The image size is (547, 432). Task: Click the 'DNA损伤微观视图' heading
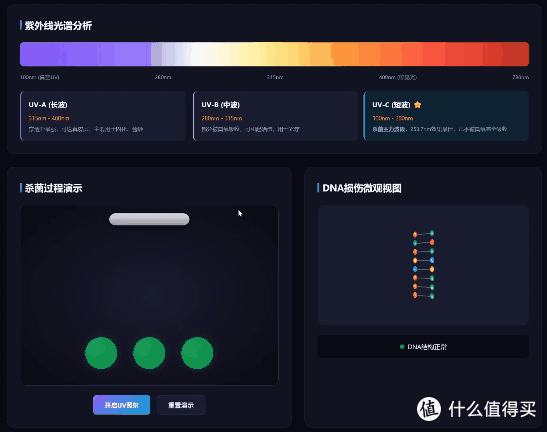[362, 188]
